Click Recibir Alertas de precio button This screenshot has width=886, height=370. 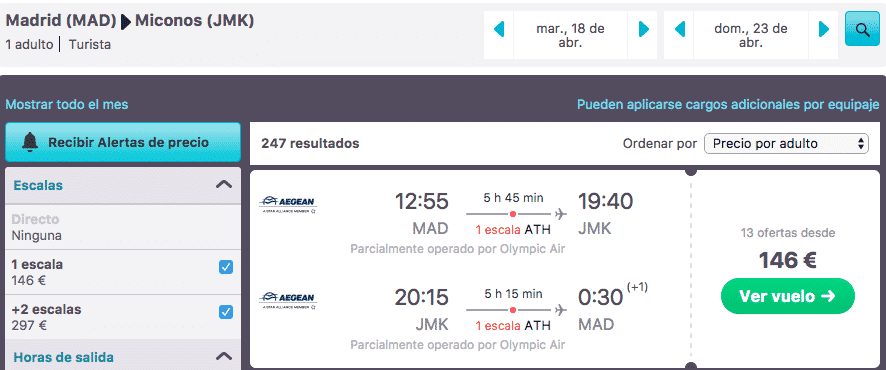[x=123, y=142]
